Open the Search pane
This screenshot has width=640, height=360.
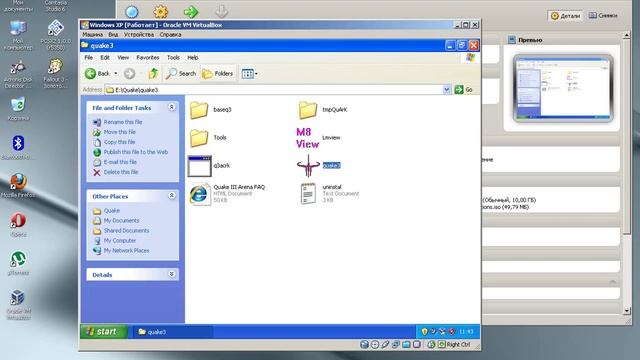coord(181,73)
